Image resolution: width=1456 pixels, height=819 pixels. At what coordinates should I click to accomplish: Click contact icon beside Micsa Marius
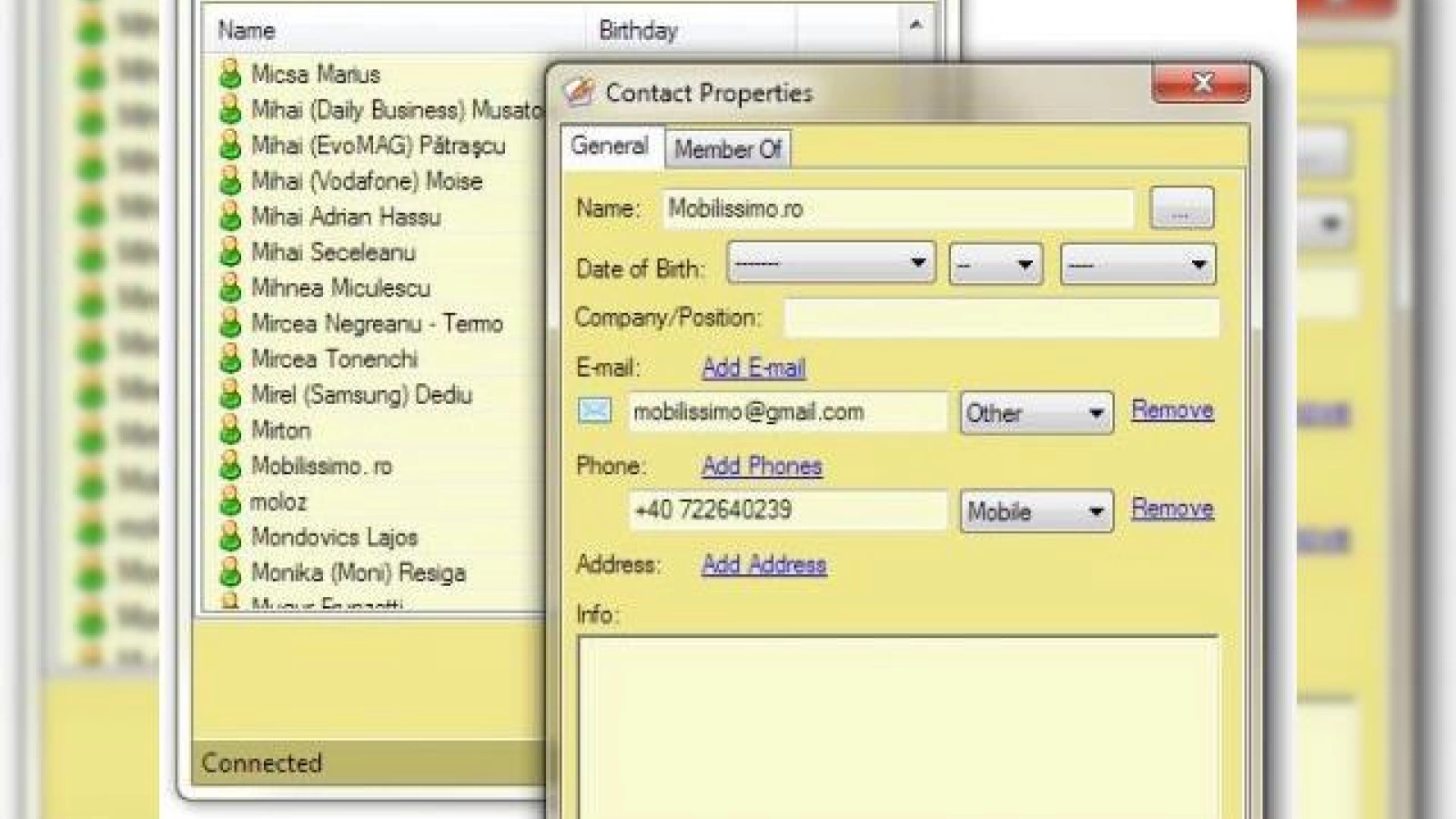[x=230, y=74]
